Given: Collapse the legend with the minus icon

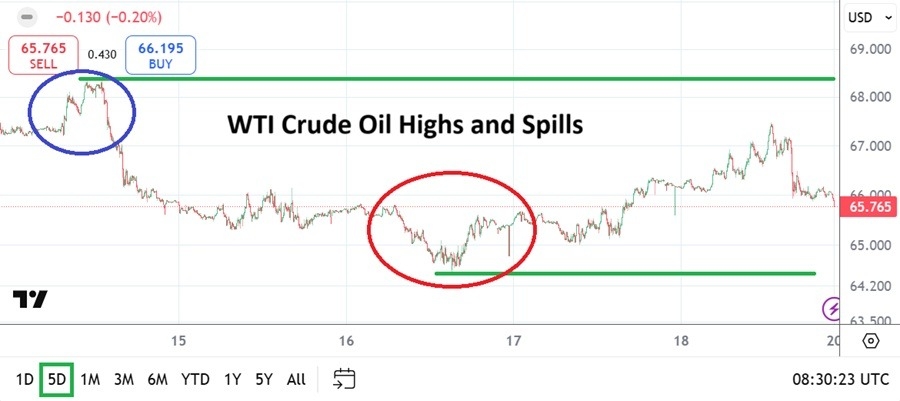Looking at the screenshot, I should (27, 17).
